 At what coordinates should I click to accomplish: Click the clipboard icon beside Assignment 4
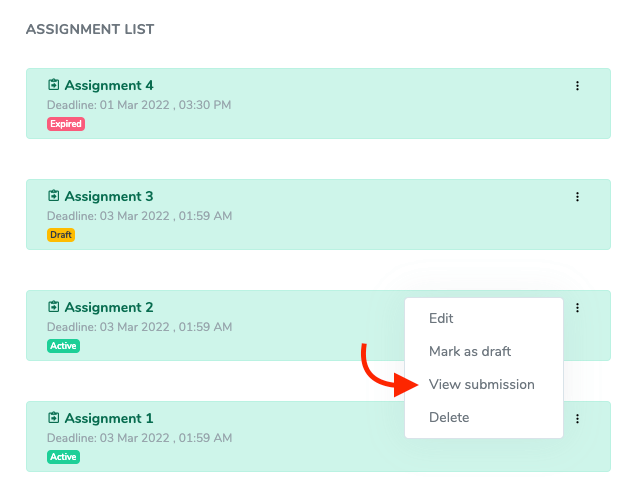(54, 86)
